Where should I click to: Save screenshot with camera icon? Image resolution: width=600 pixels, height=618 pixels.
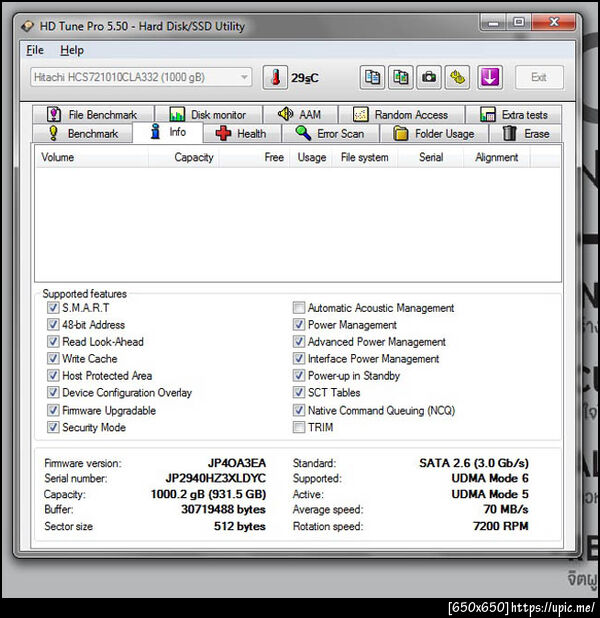point(429,77)
